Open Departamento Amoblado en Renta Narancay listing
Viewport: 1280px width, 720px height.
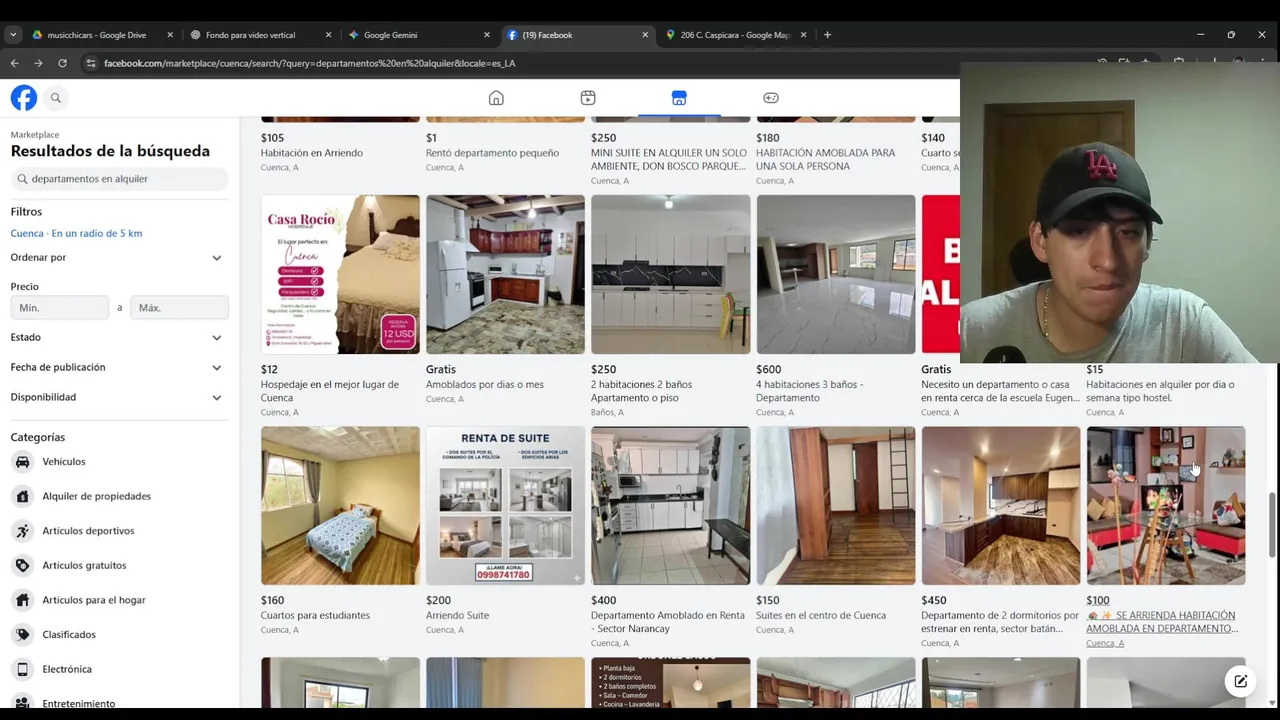click(668, 622)
